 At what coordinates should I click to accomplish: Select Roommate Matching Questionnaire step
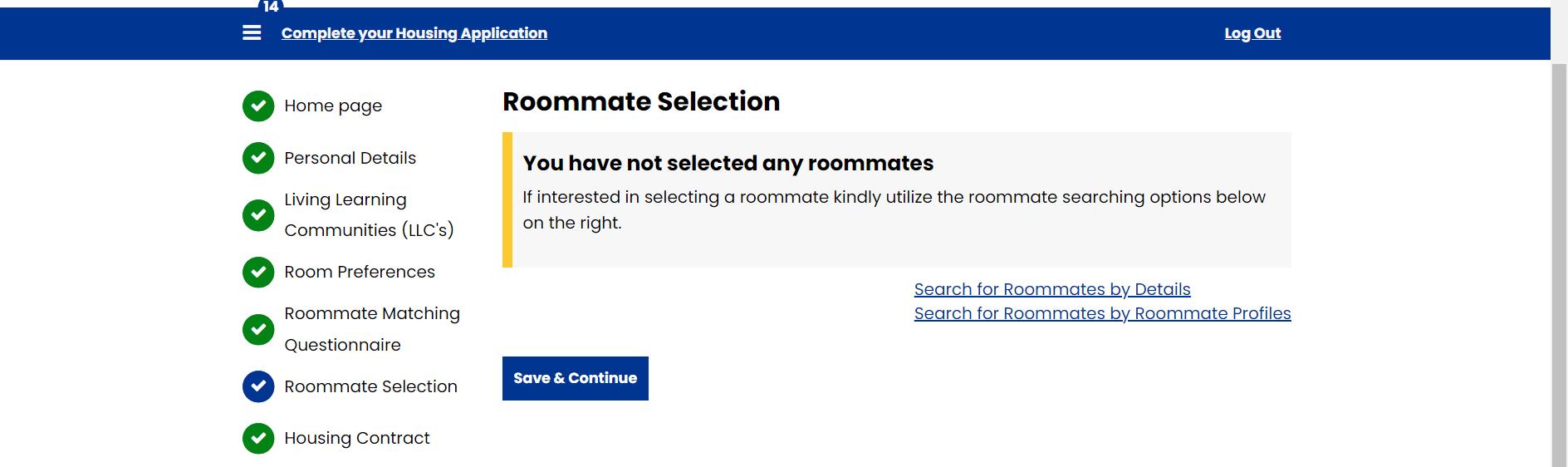click(x=372, y=329)
